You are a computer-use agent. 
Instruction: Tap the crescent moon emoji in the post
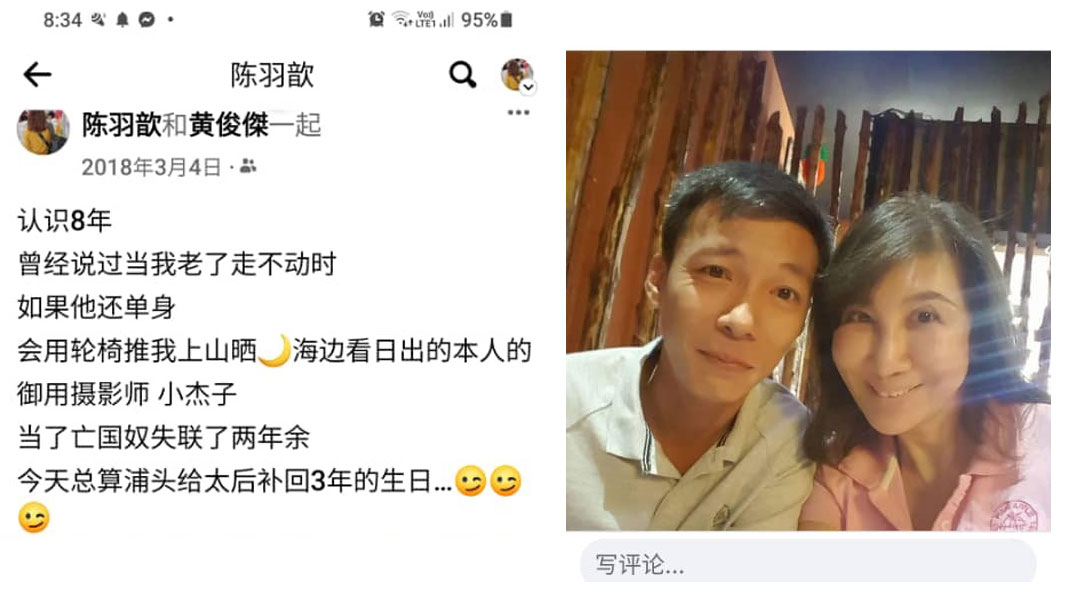[x=274, y=350]
